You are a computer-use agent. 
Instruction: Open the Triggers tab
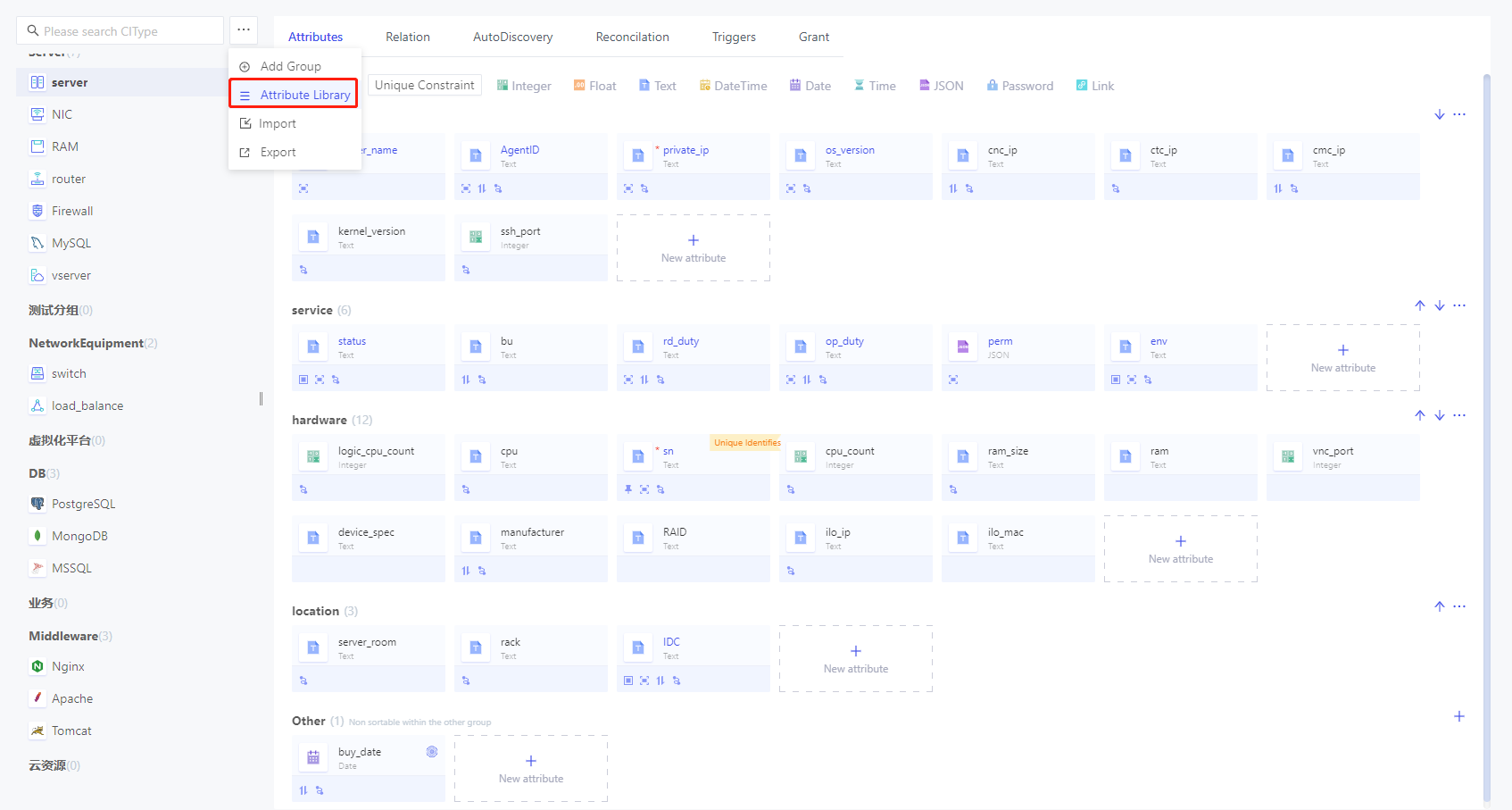tap(734, 37)
